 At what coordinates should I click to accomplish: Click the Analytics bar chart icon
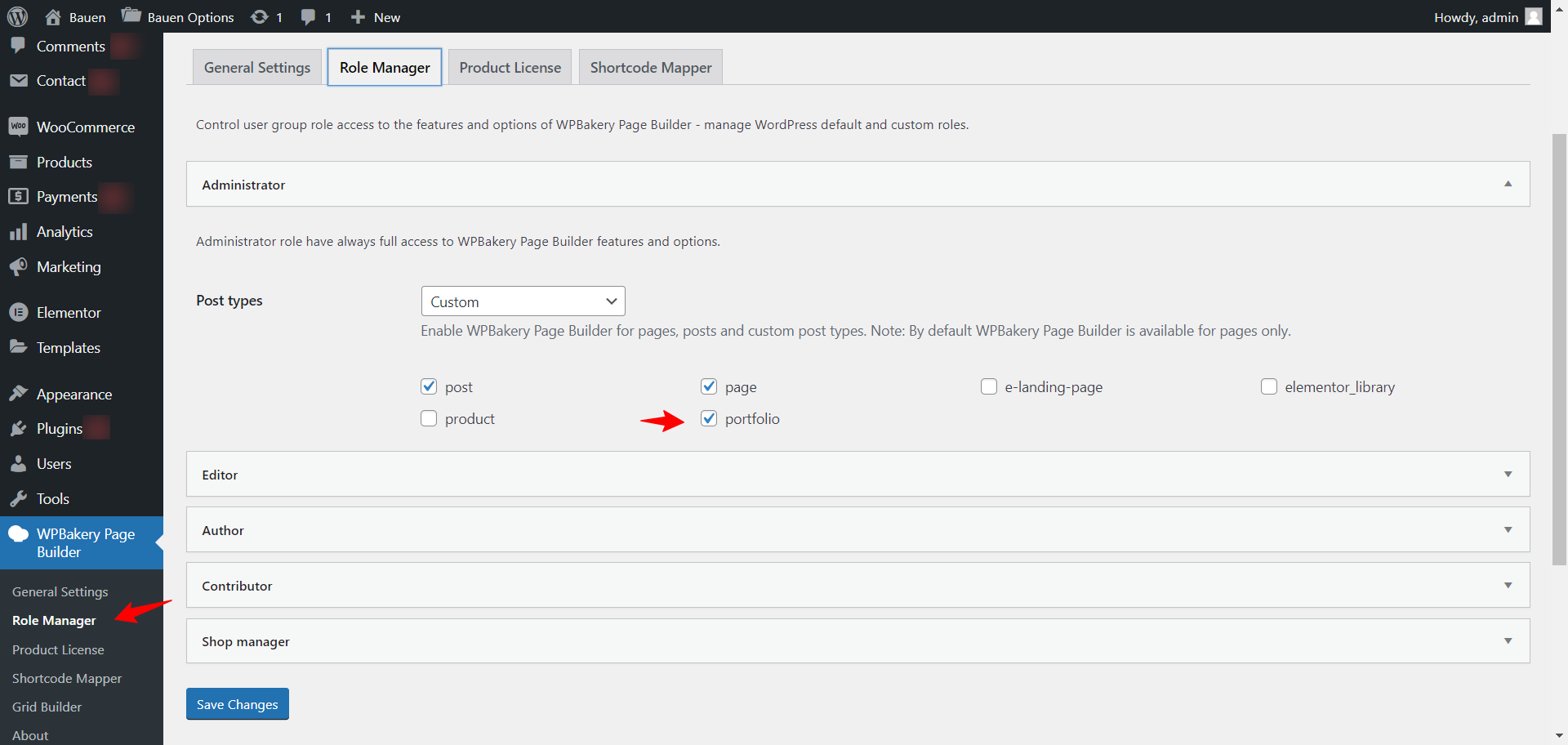click(x=18, y=232)
